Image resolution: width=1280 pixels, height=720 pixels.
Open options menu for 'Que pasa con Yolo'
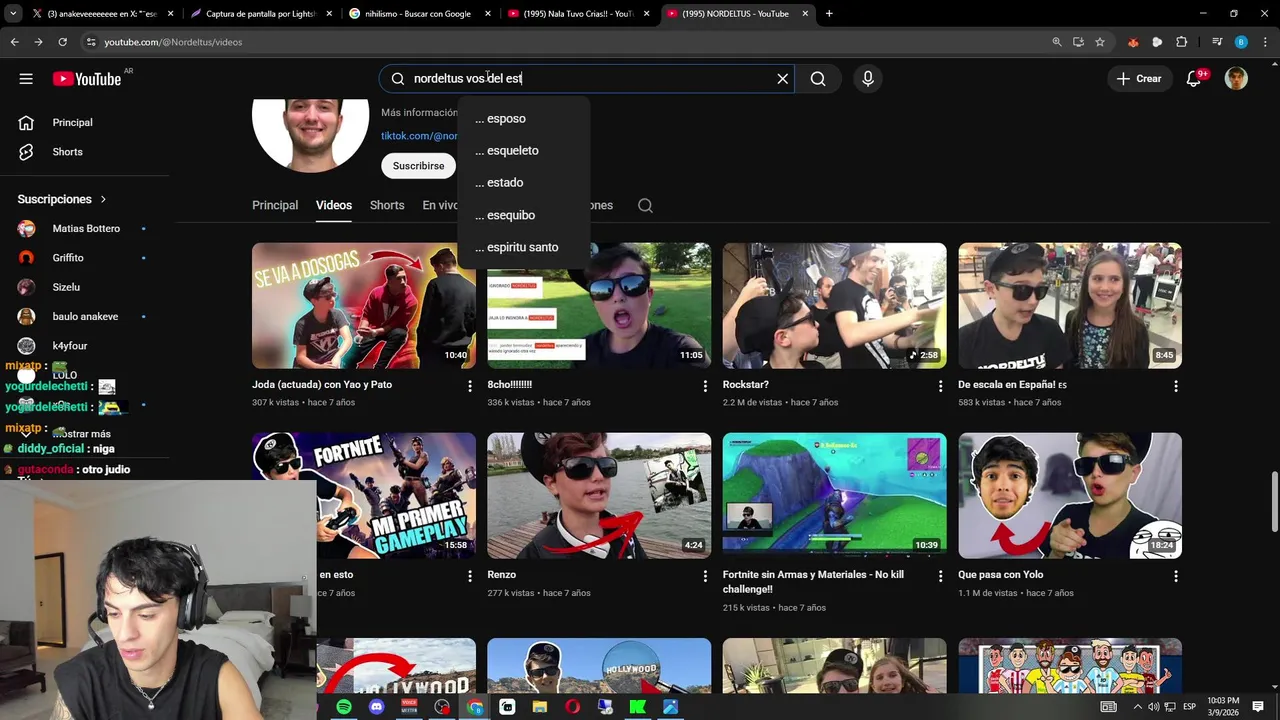(x=1176, y=576)
